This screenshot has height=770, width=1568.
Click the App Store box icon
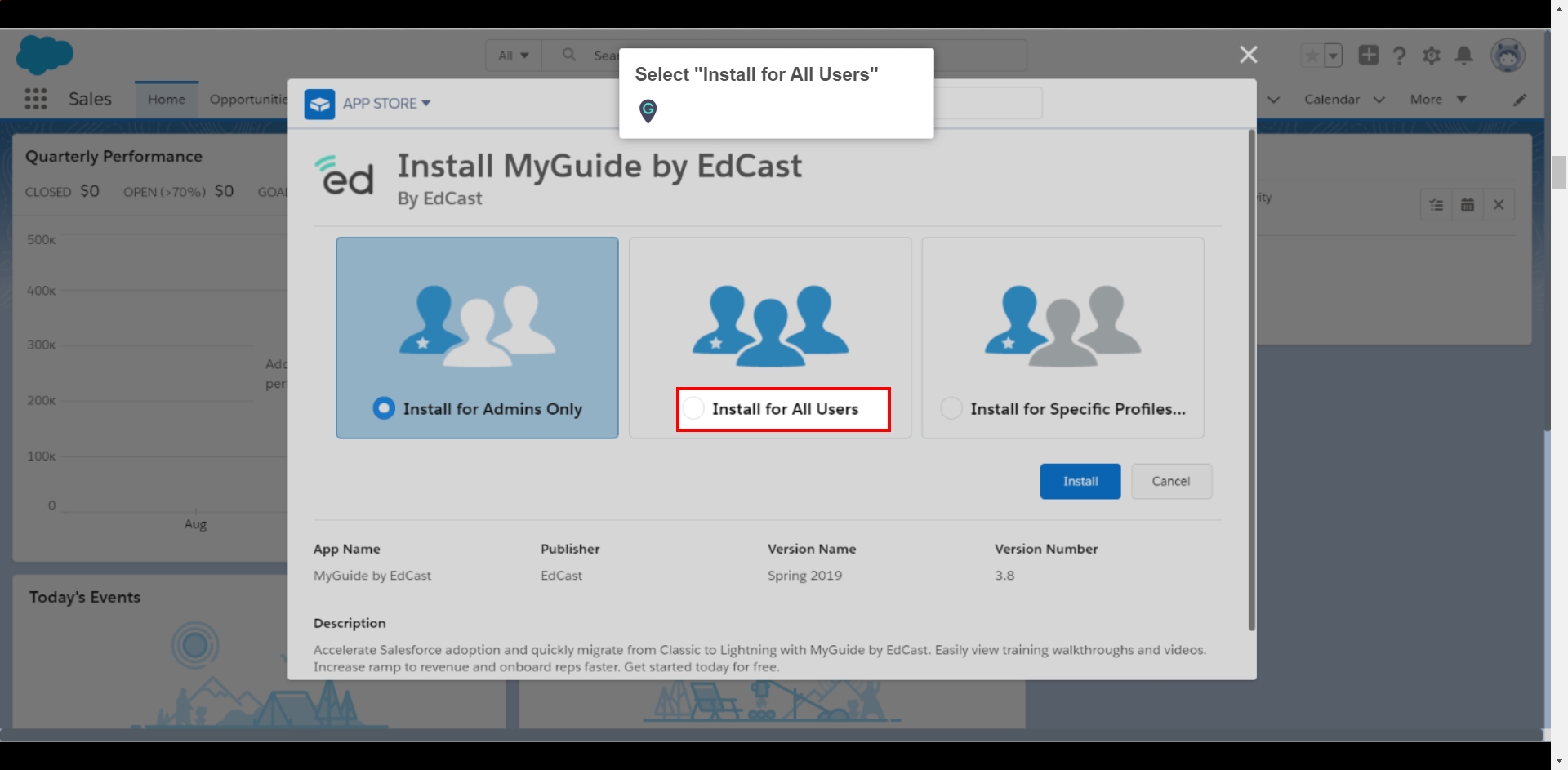point(319,104)
